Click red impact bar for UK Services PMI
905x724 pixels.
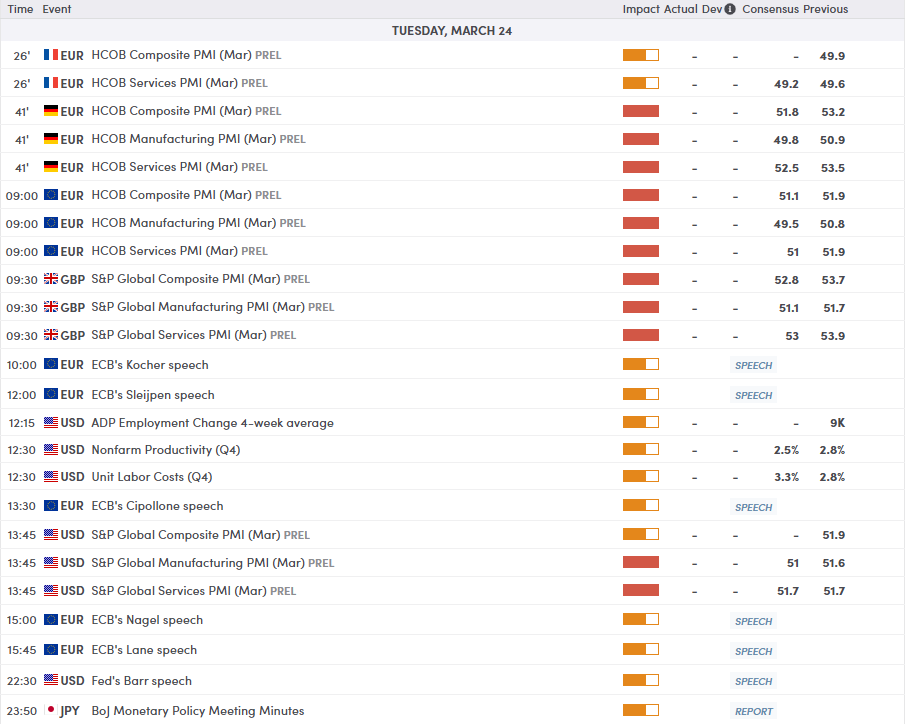(x=641, y=335)
